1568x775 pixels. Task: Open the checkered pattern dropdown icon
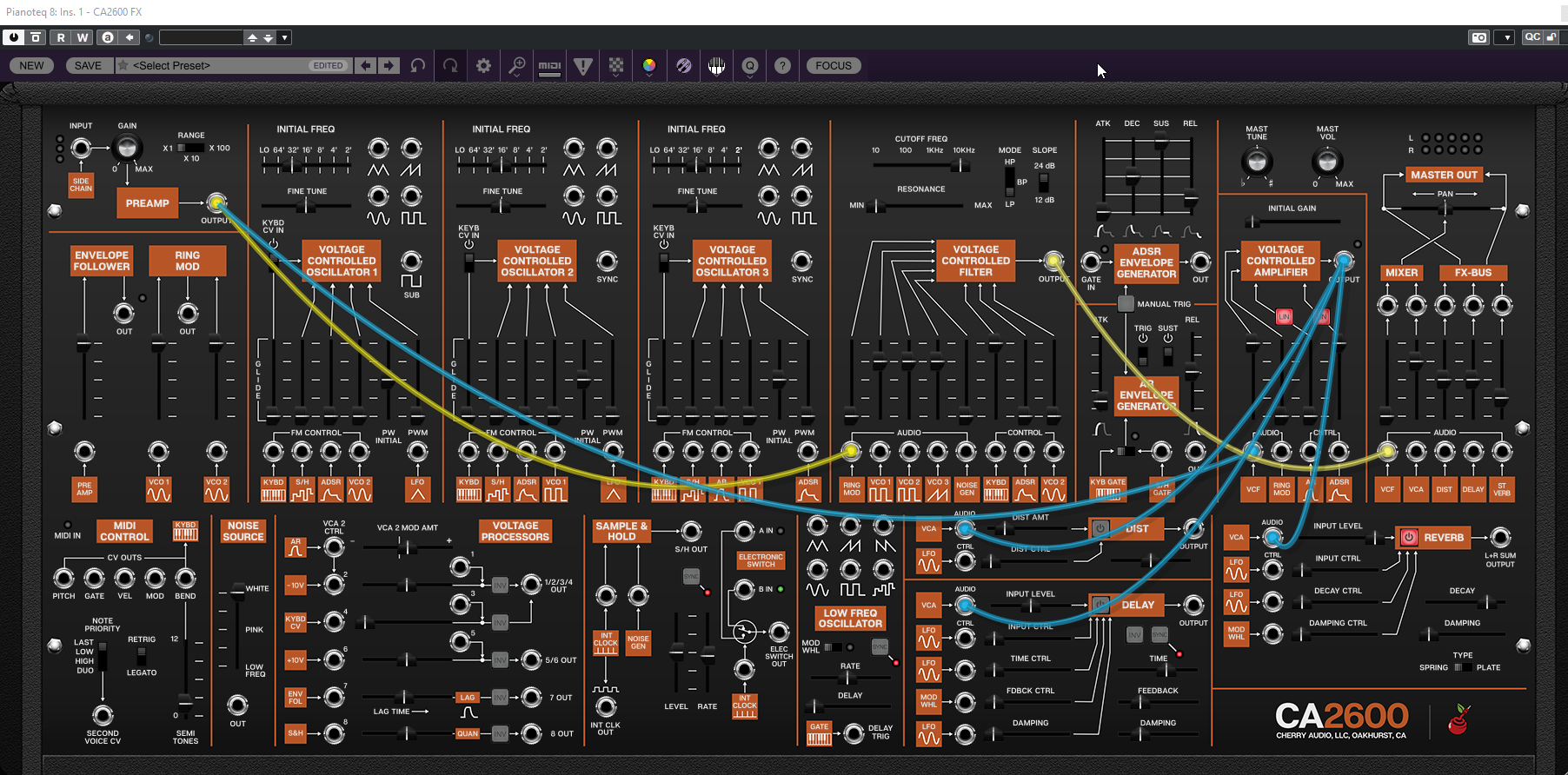[x=616, y=66]
